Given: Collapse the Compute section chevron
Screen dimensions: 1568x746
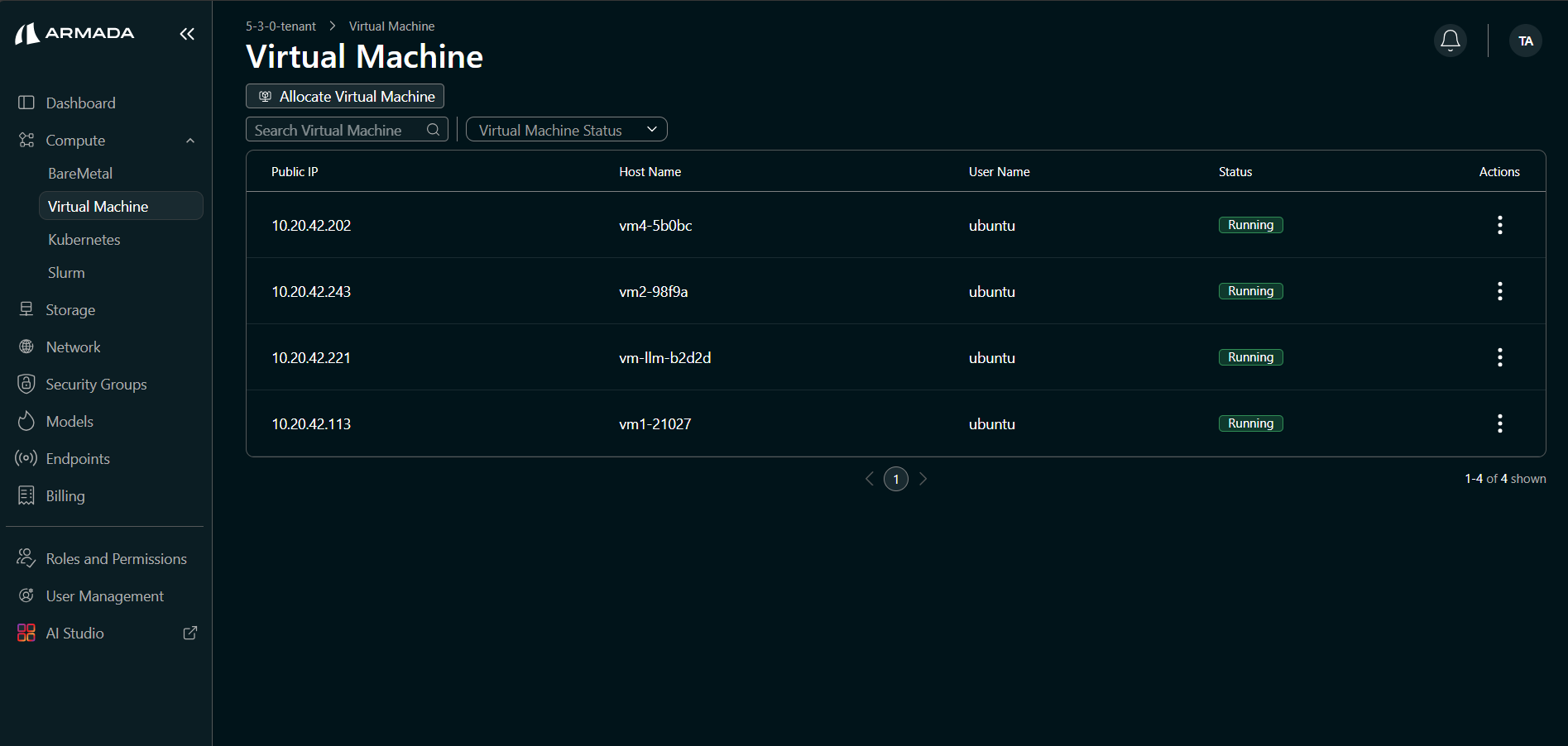Looking at the screenshot, I should (190, 141).
